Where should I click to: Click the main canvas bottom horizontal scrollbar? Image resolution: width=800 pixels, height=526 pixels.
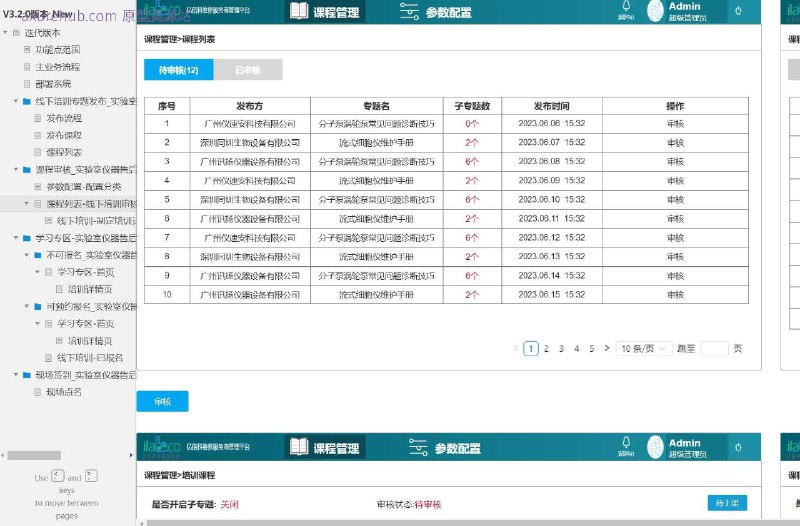(473, 523)
